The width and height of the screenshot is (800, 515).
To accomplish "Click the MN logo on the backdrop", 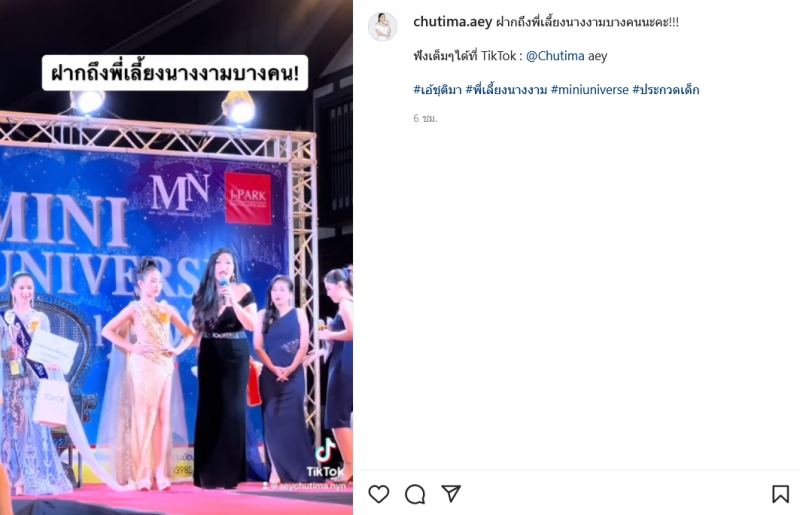I will click(x=180, y=192).
